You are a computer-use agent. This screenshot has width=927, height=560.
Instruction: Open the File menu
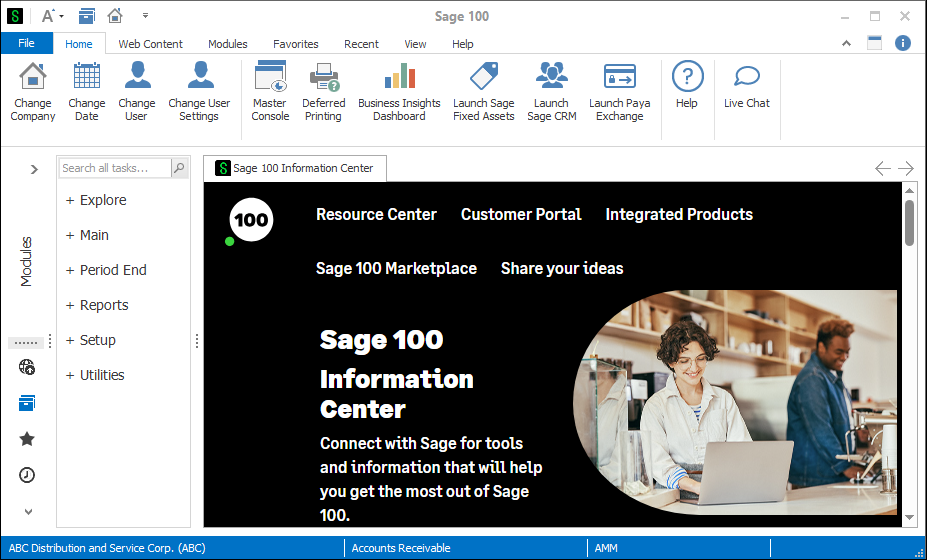click(26, 44)
